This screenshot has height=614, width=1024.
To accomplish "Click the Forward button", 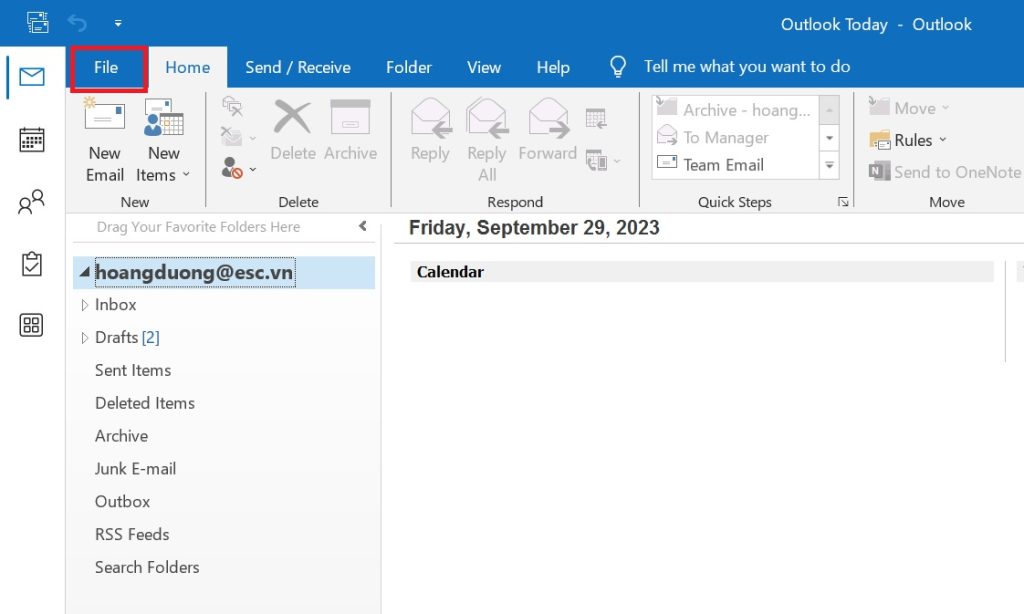I will pos(548,131).
